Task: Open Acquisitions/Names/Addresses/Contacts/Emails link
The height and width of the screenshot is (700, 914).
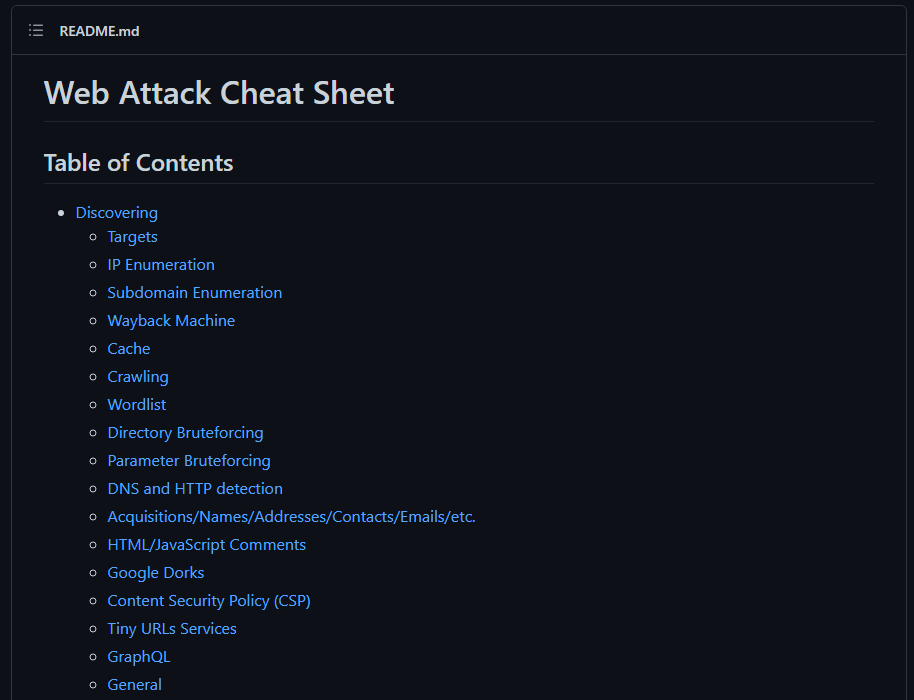Action: point(291,517)
